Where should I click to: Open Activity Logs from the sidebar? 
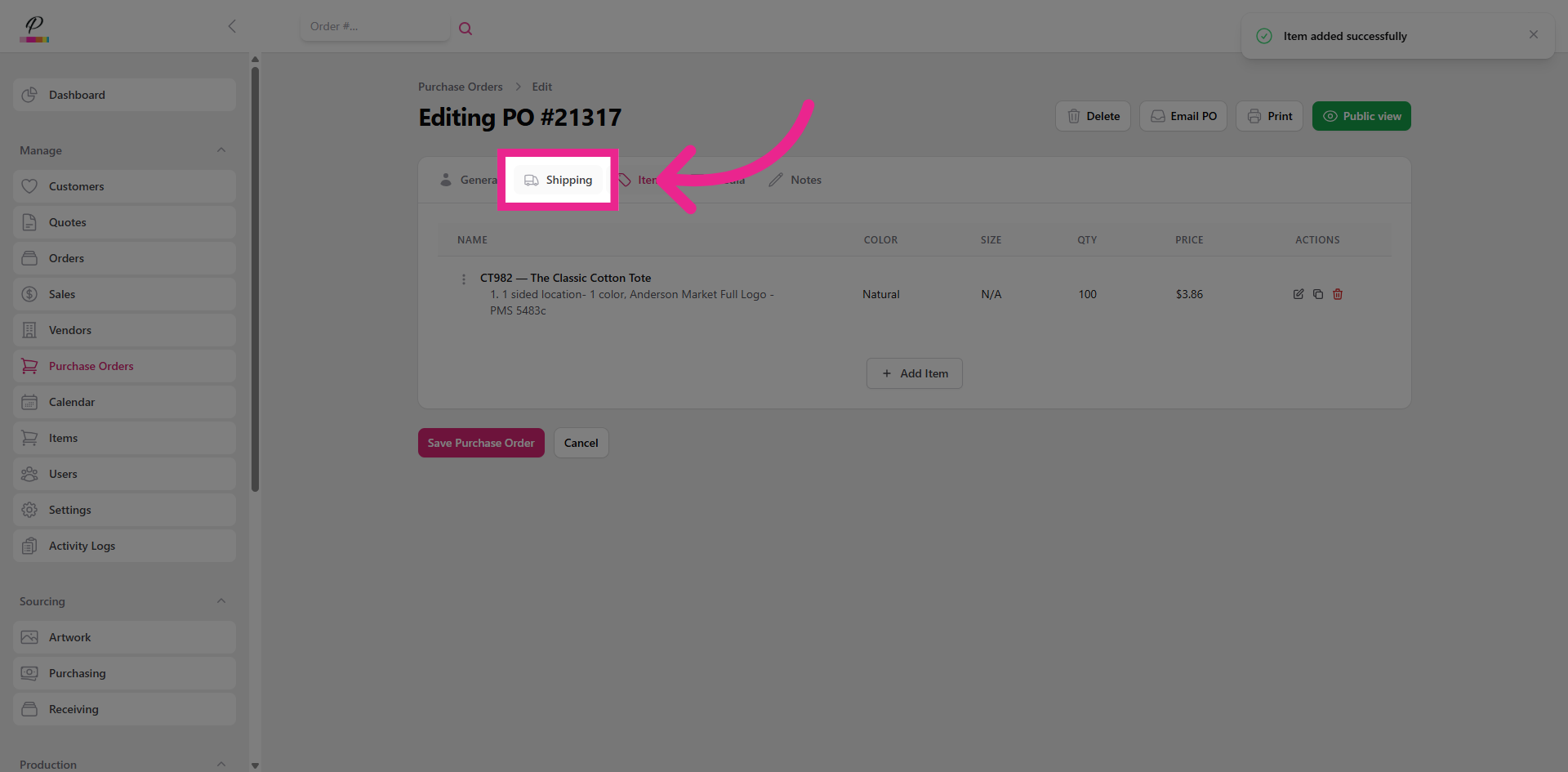pyautogui.click(x=82, y=546)
